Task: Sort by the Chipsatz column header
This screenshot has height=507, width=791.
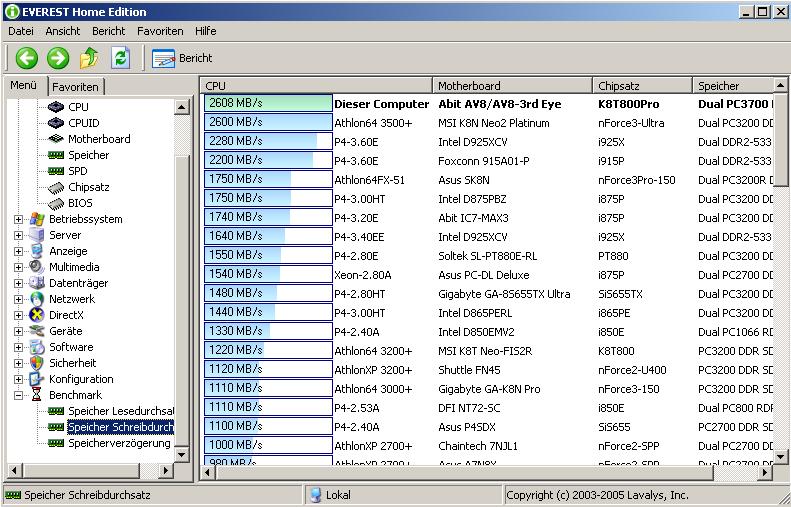Action: [x=642, y=86]
